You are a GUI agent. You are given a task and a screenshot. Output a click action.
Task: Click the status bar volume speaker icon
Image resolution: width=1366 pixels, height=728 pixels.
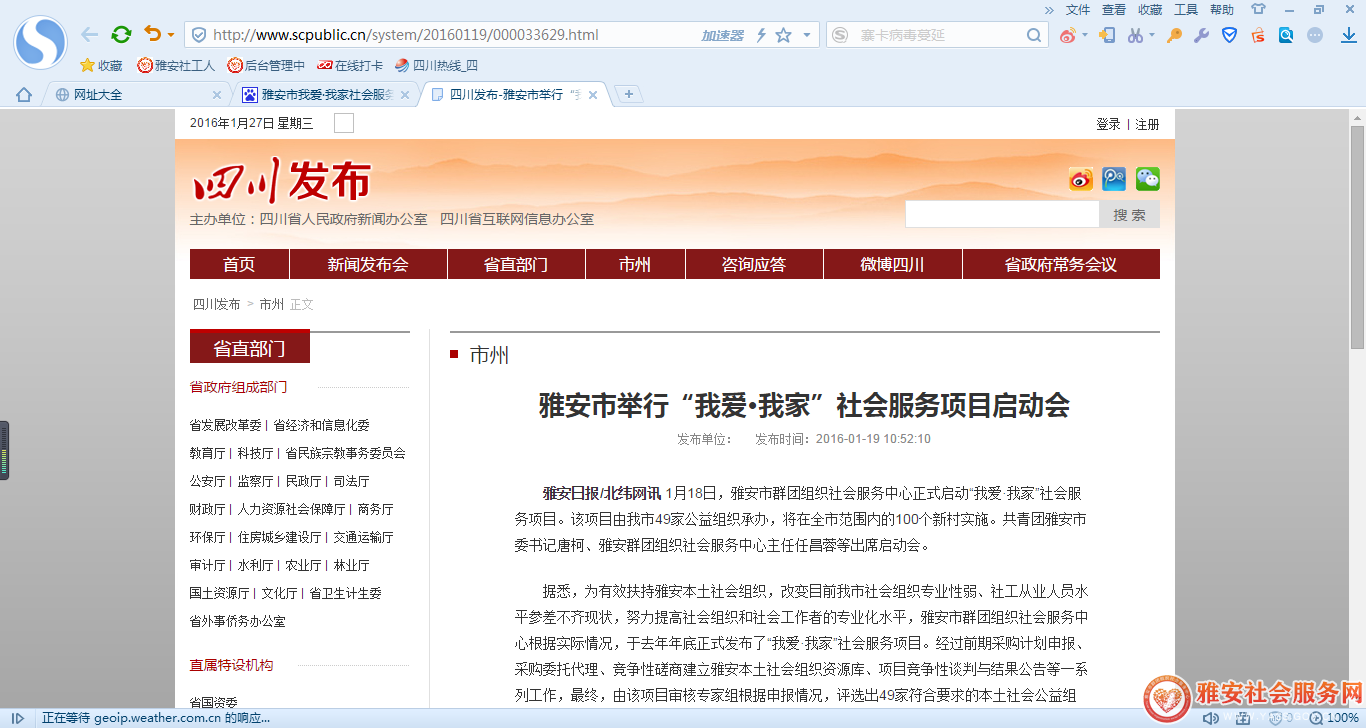click(1211, 718)
